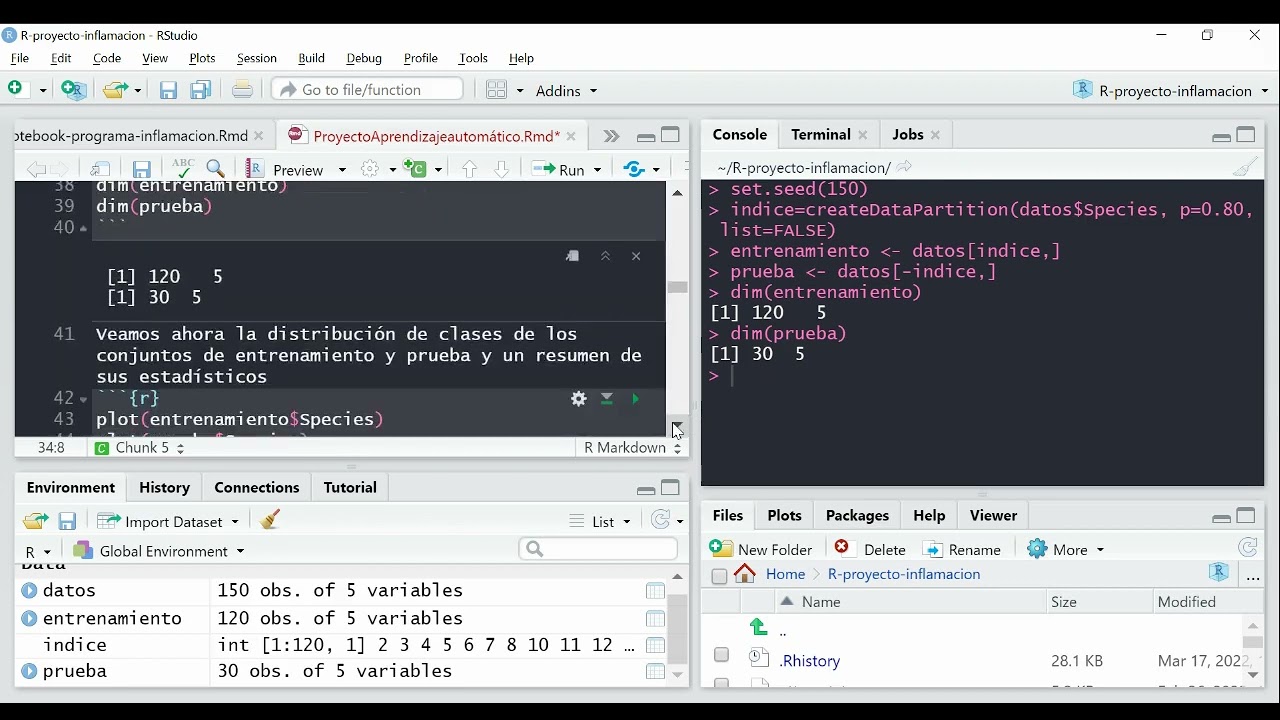This screenshot has height=720, width=1280.
Task: Open the Global Environment selector
Action: (x=158, y=551)
